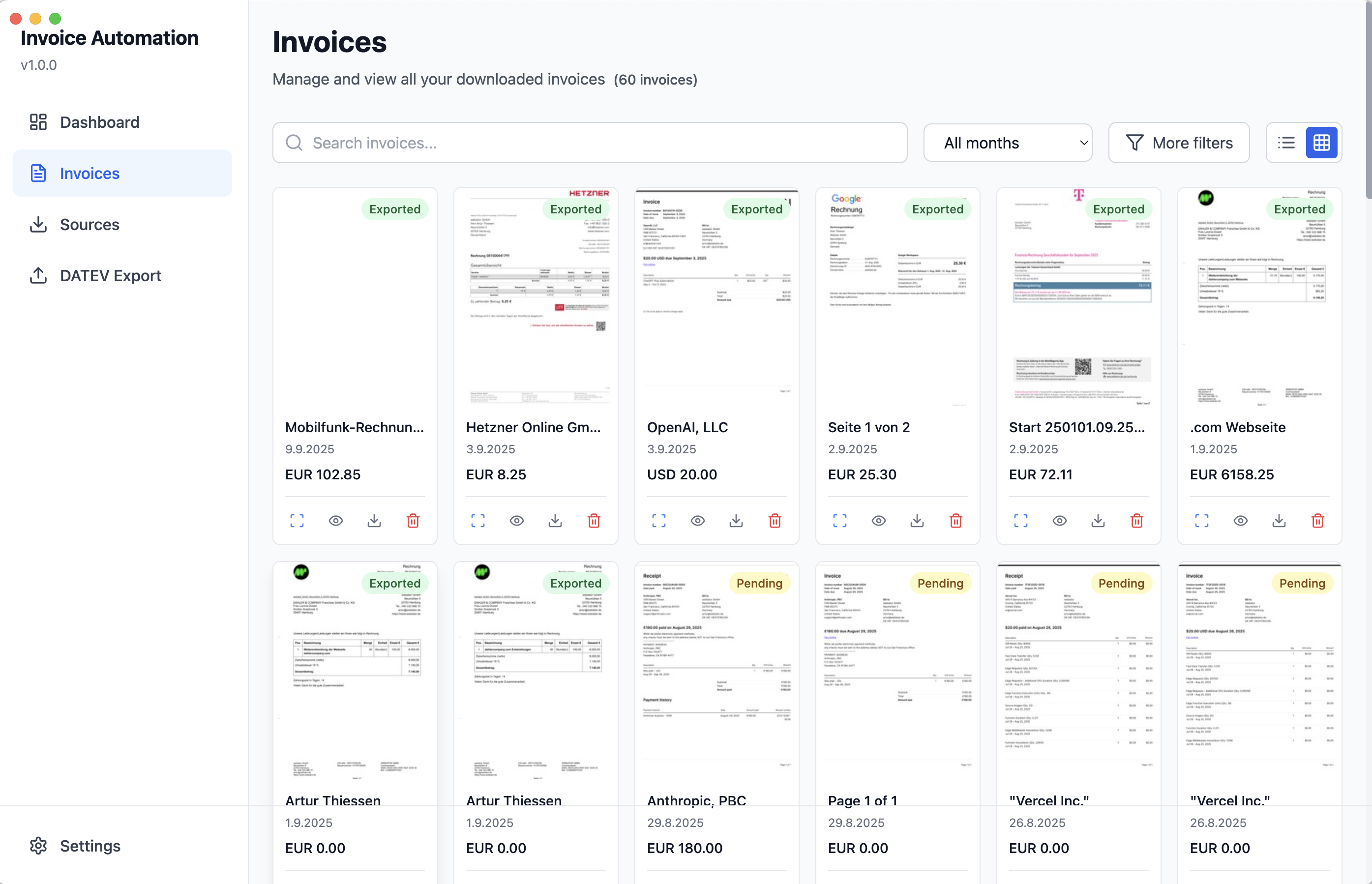Image resolution: width=1372 pixels, height=884 pixels.
Task: Switch to list view layout
Action: pos(1286,143)
